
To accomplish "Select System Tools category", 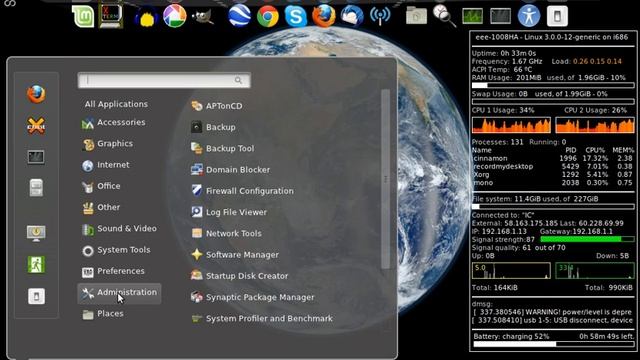I will click(x=116, y=250).
